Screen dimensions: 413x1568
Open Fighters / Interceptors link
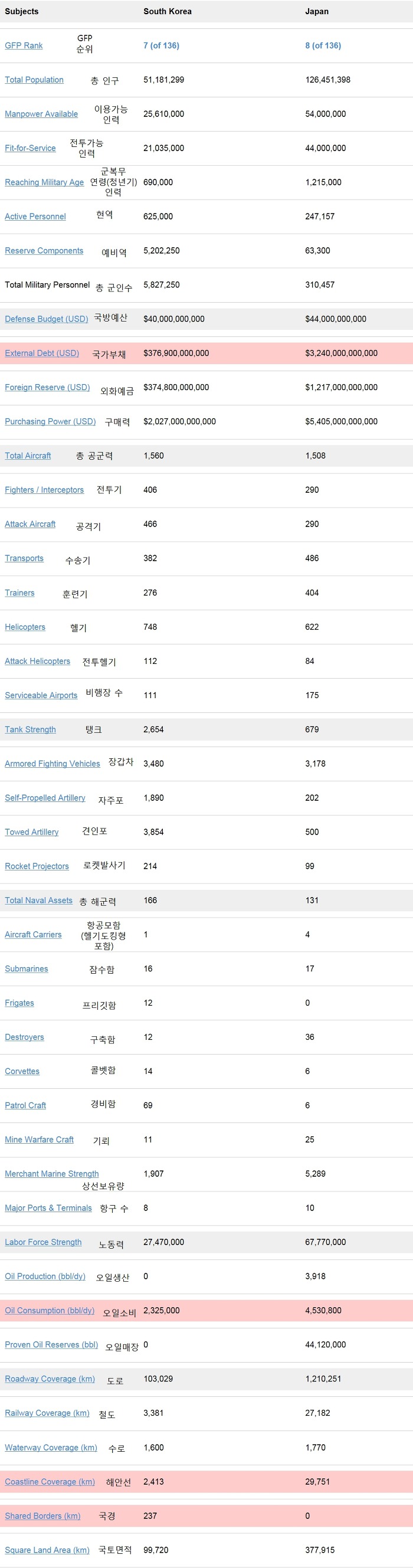coord(44,489)
